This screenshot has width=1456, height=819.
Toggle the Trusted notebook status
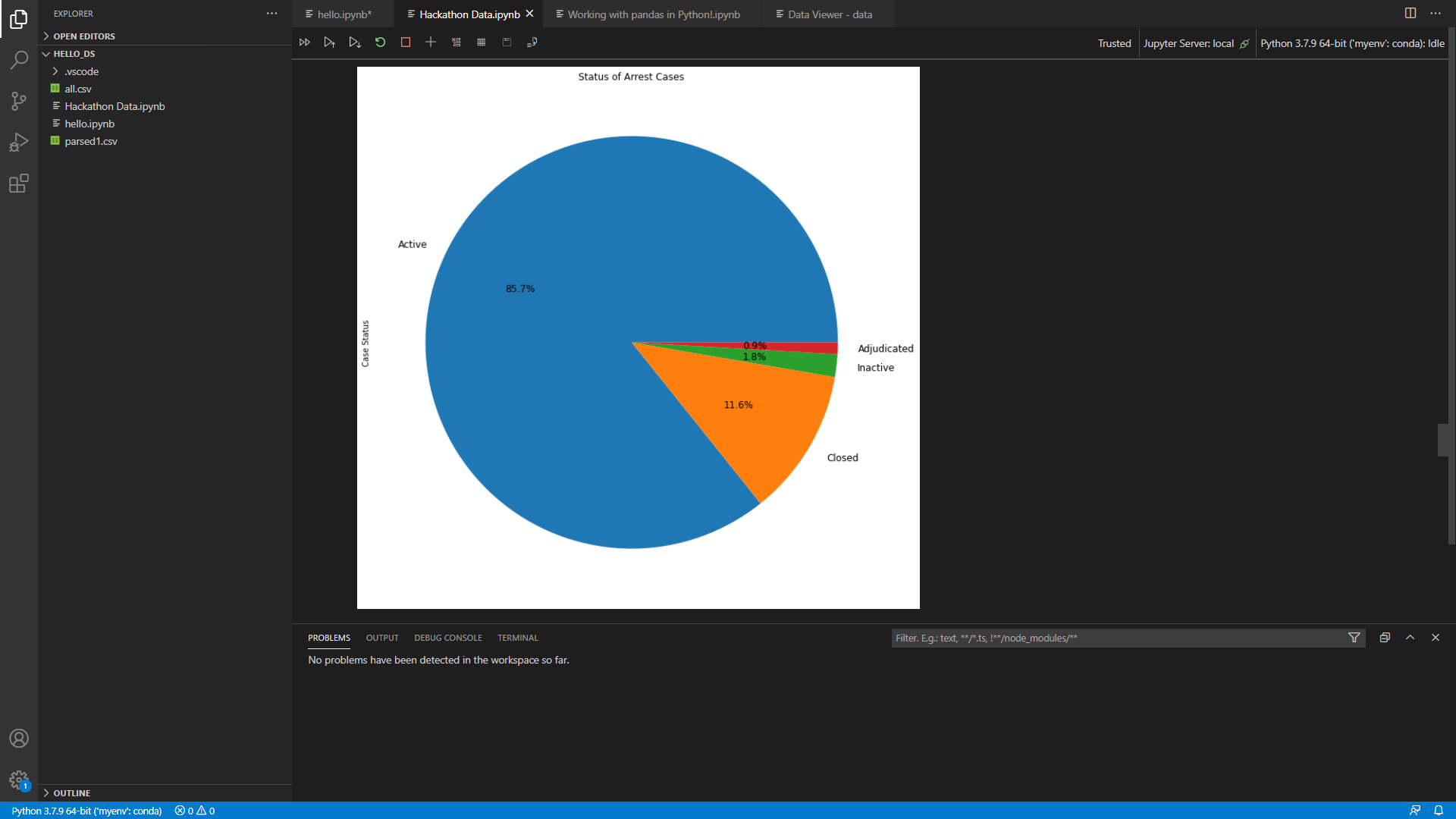point(1114,43)
